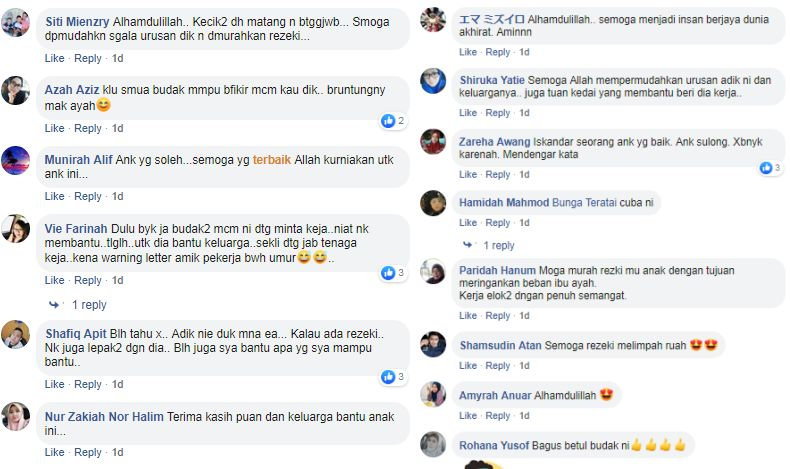Image resolution: width=790 pixels, height=469 pixels.
Task: Open Amyrah Anuar's profile name link
Action: point(495,395)
